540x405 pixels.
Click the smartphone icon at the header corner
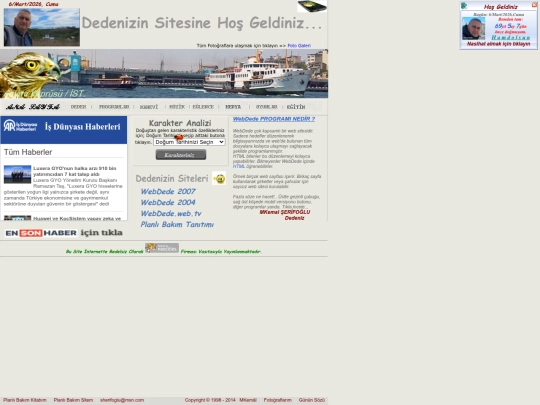tap(312, 6)
